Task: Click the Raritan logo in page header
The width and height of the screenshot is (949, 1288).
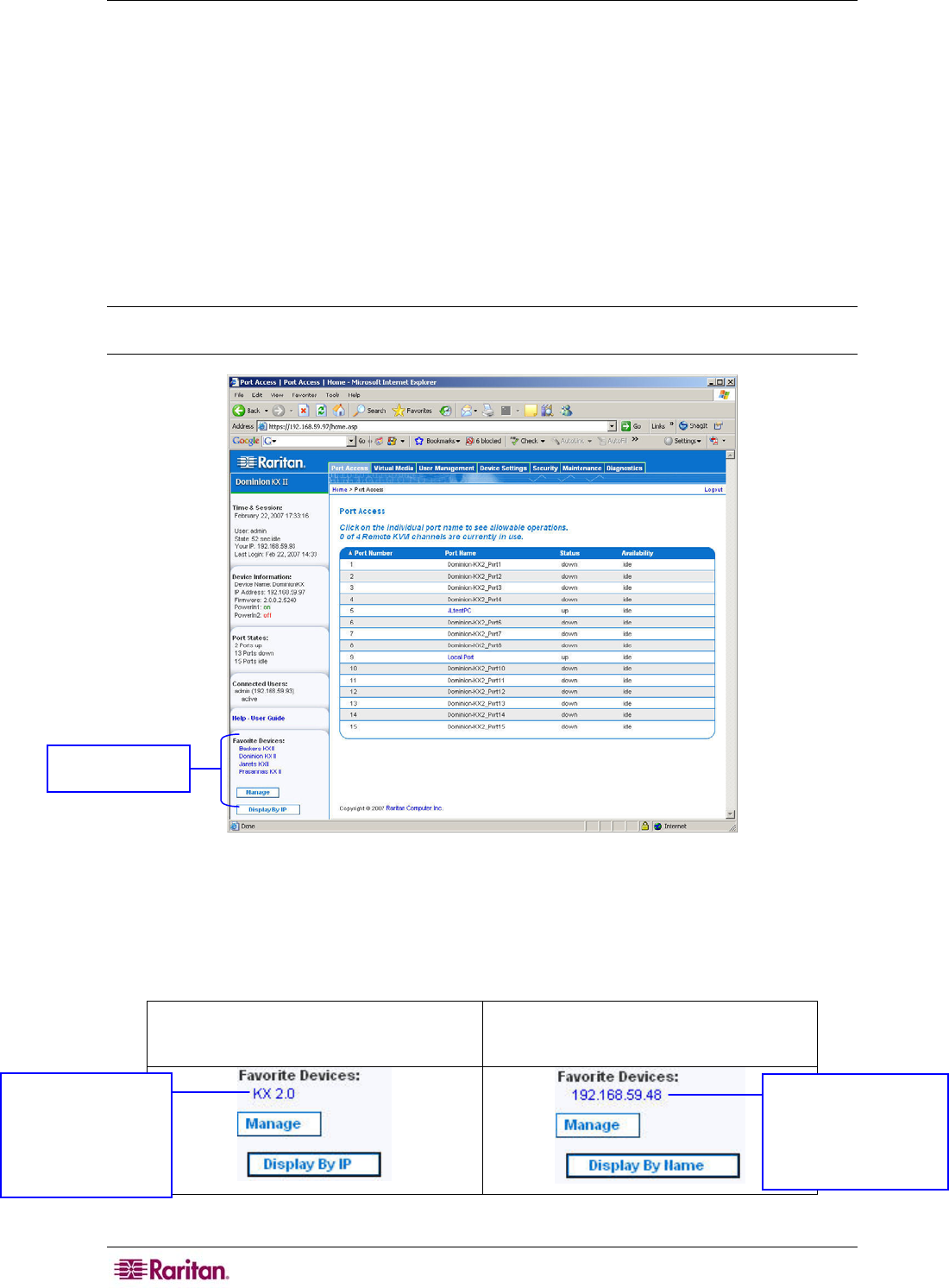Action: 271,462
